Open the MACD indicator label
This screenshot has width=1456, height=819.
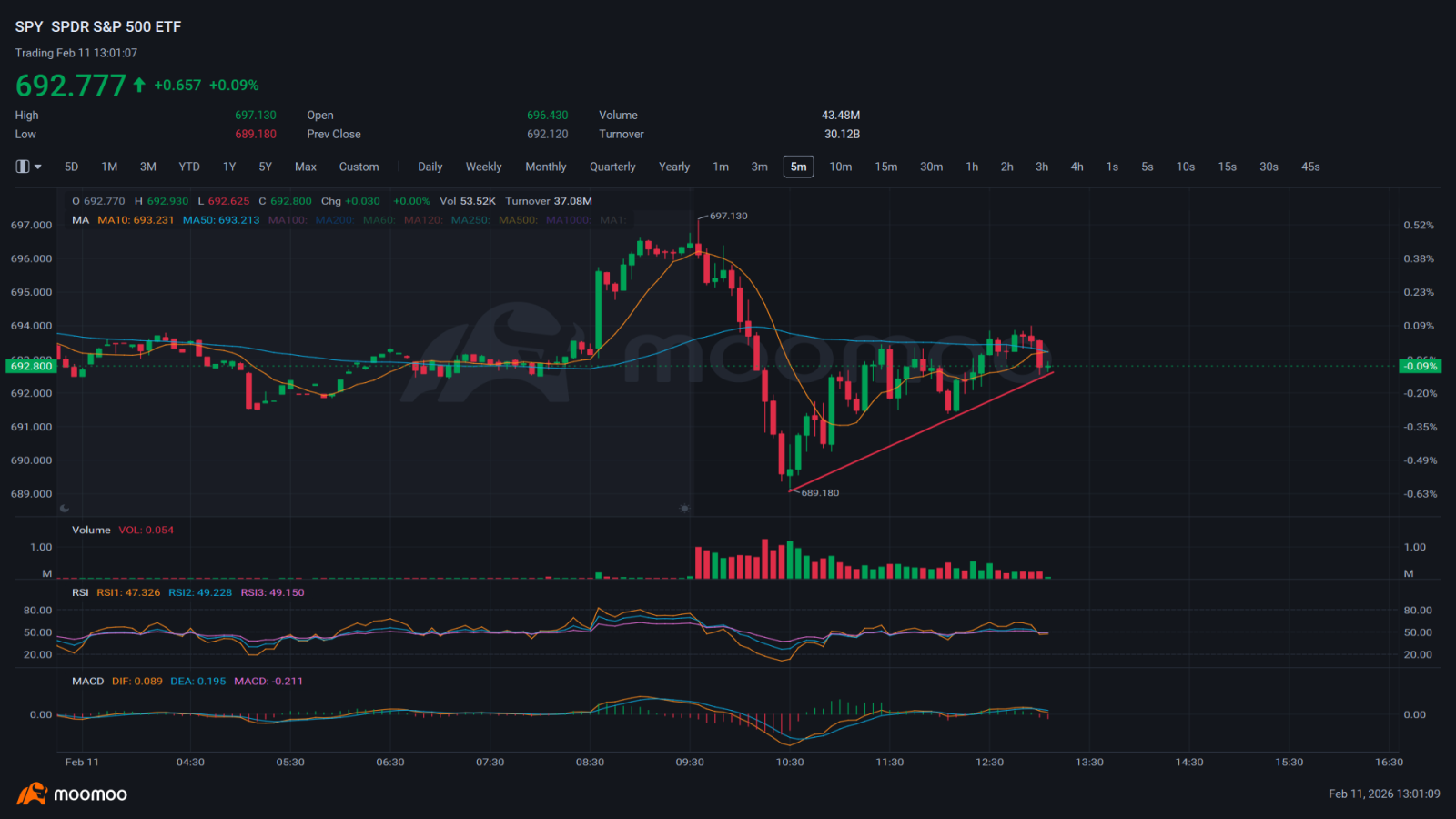tap(88, 681)
